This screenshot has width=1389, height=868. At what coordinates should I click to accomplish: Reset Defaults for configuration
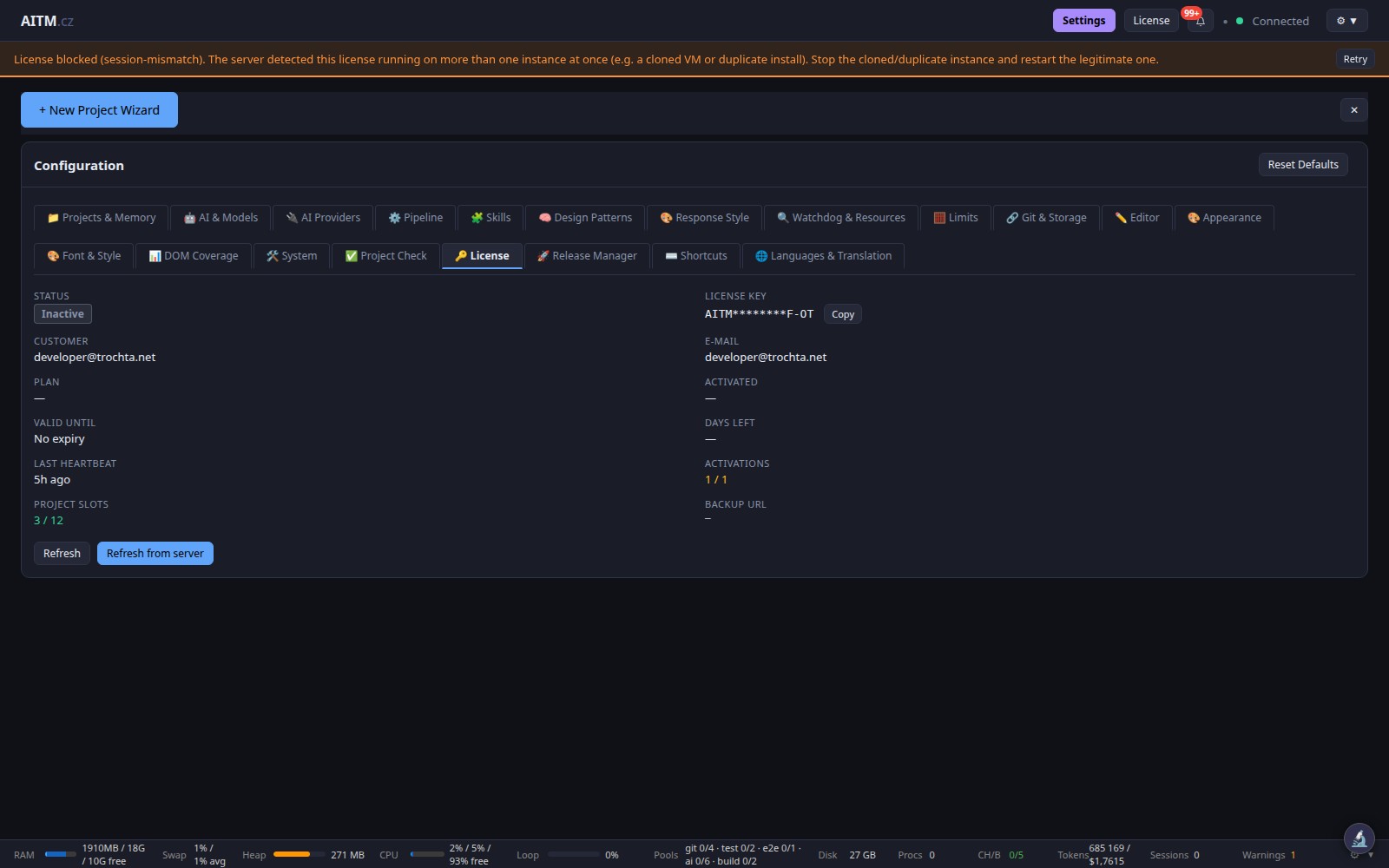[1303, 165]
